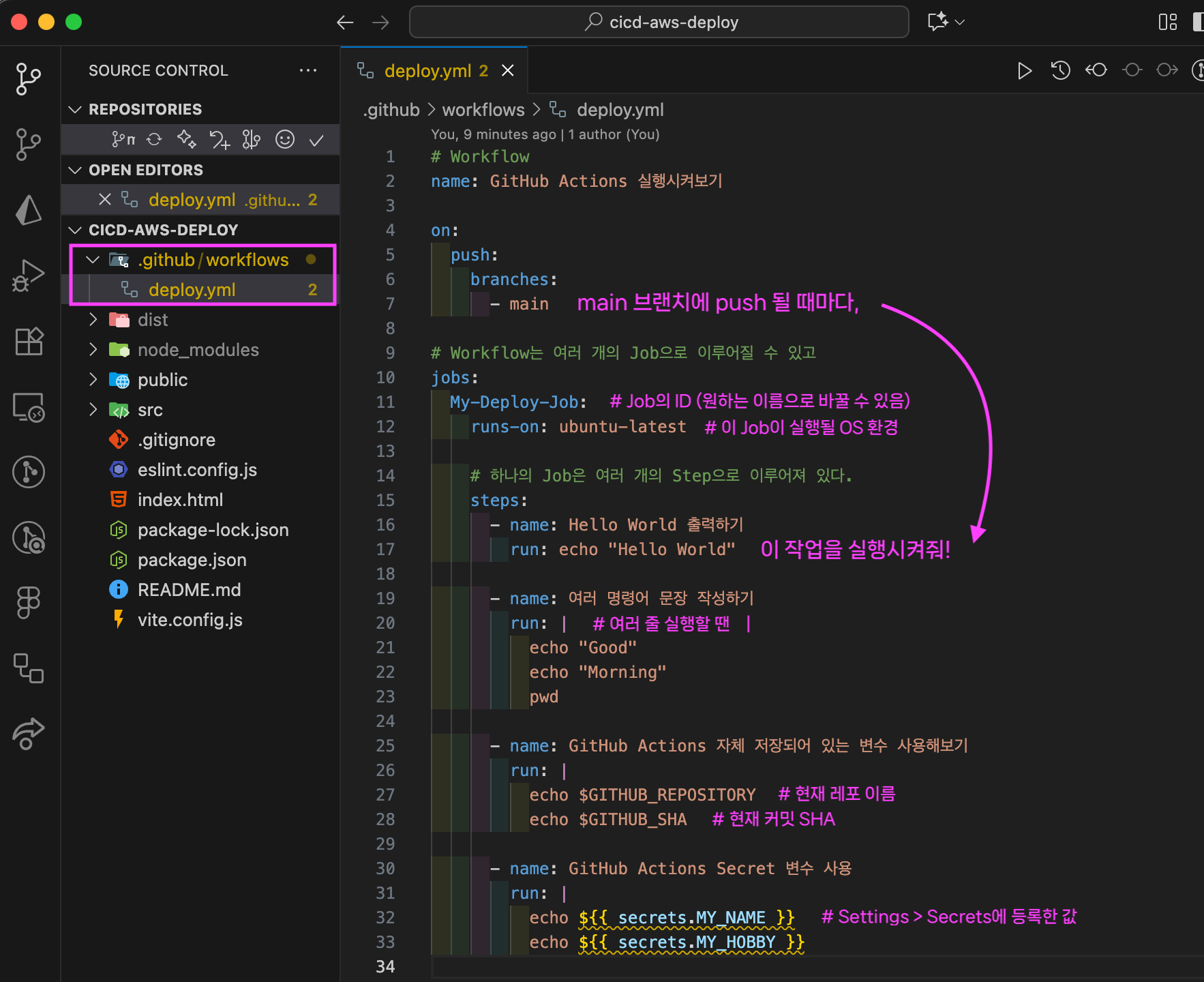Open previous revision with left-arrow commit icon
This screenshot has height=982, width=1204.
click(x=1096, y=70)
